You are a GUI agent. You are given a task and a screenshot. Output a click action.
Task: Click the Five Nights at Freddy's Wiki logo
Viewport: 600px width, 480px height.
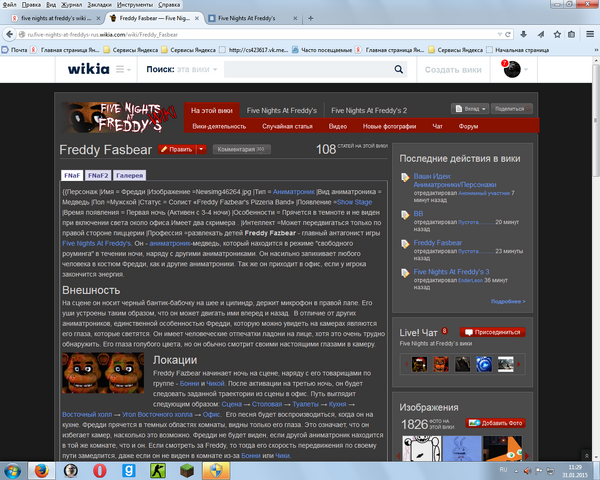[x=118, y=117]
